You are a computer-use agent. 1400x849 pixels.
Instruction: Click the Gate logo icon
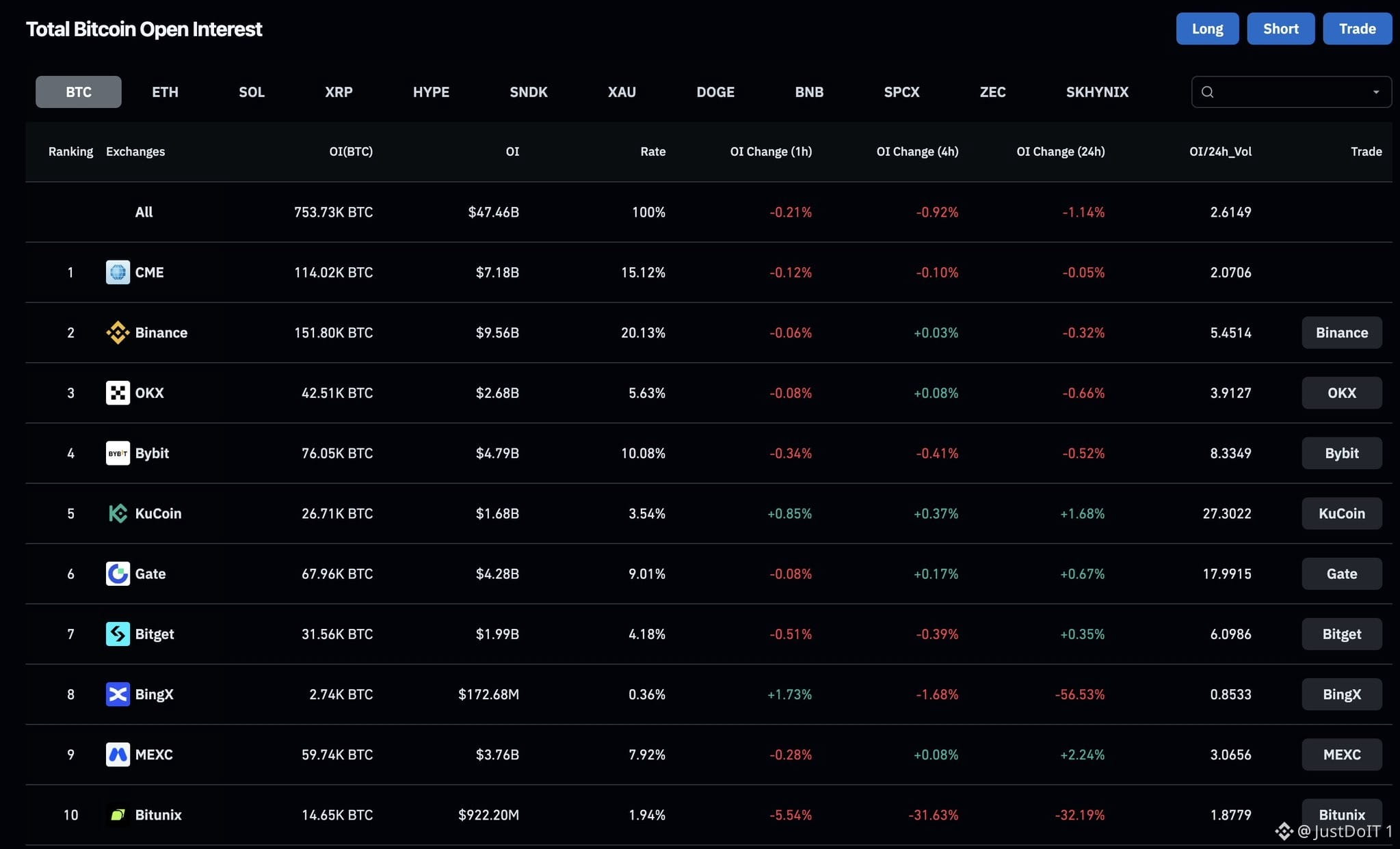pyautogui.click(x=118, y=574)
